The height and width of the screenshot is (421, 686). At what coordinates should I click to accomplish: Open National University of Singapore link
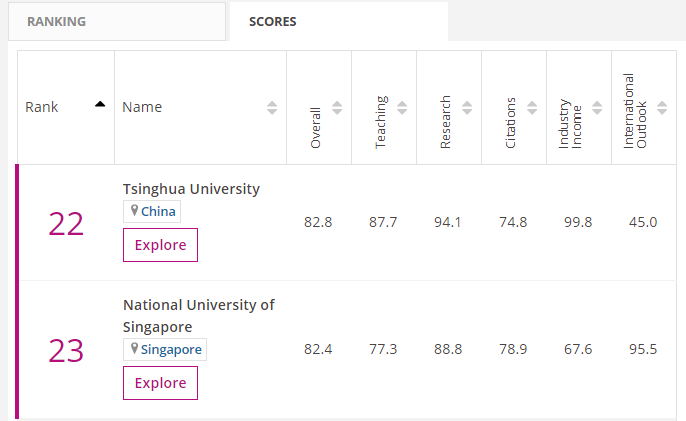pos(199,316)
